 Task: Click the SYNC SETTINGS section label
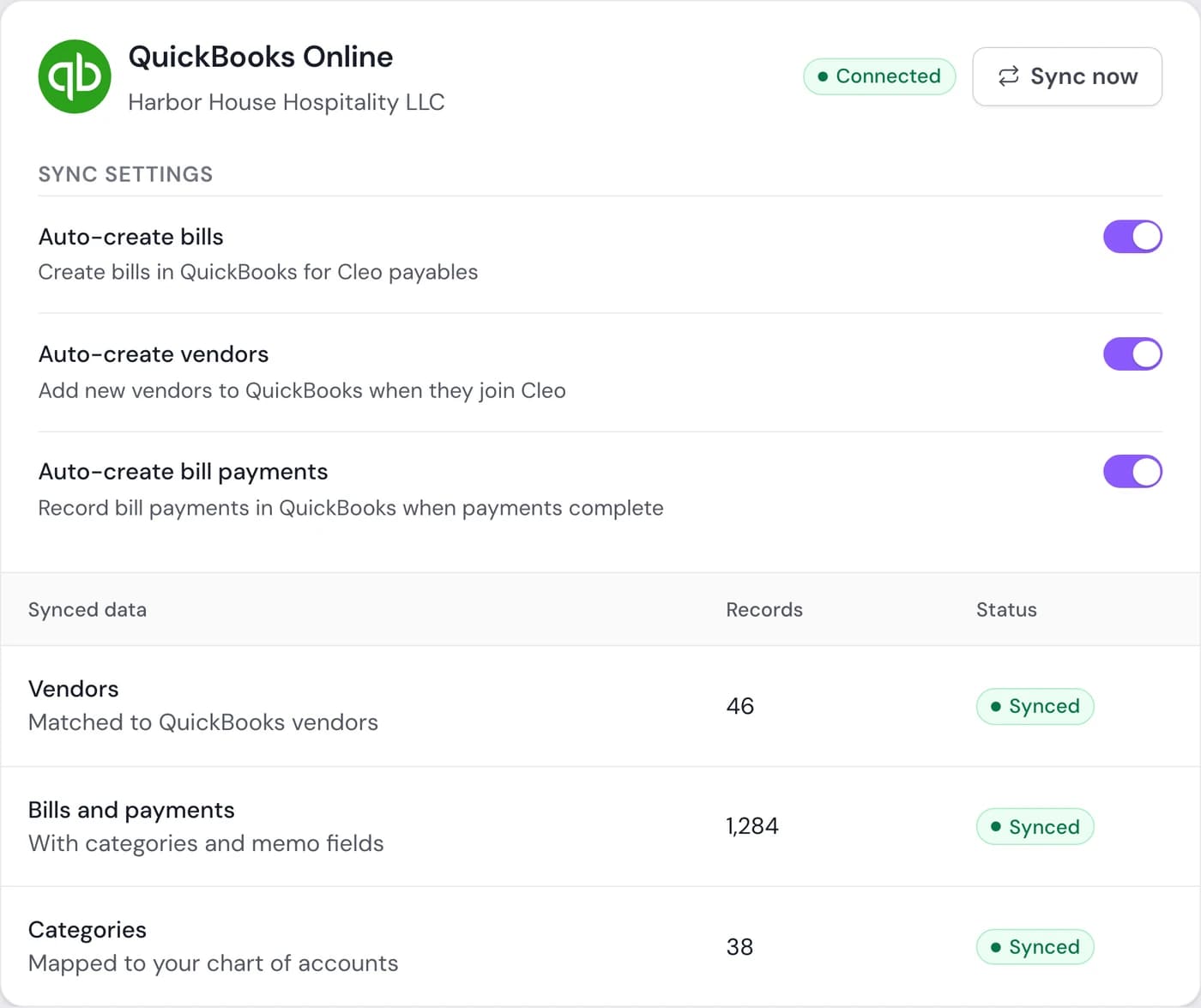(x=125, y=174)
